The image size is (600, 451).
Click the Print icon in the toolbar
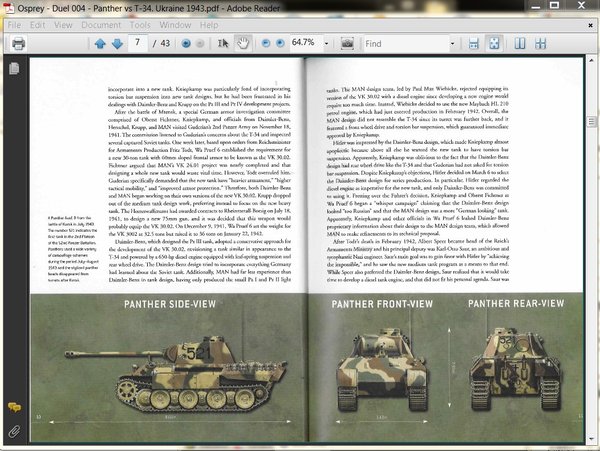tap(18, 44)
